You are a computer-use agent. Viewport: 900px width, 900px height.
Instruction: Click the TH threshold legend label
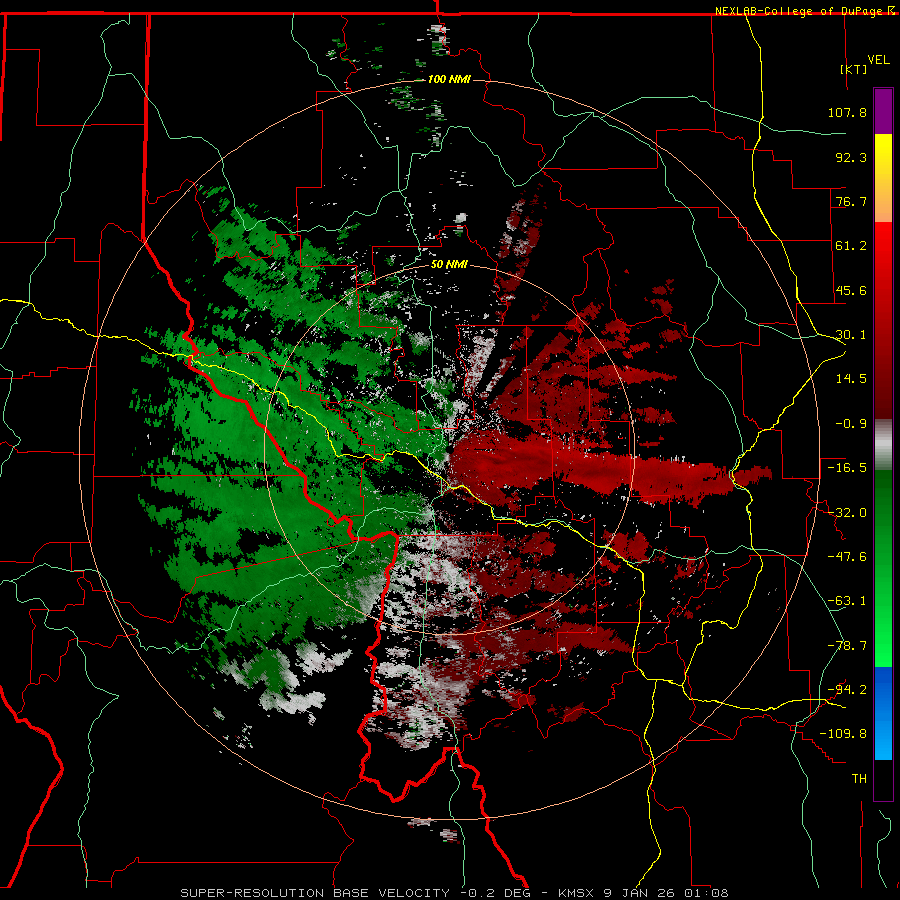859,779
